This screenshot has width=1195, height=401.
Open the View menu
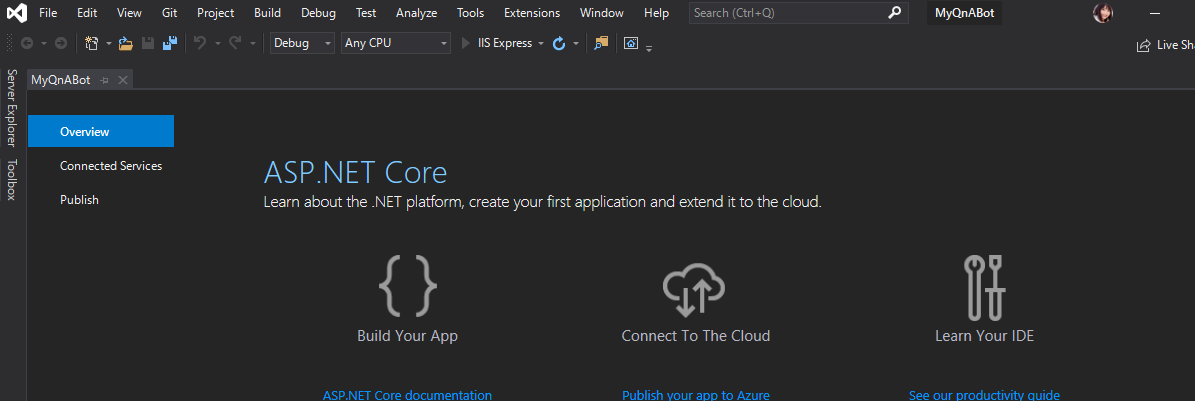click(130, 13)
